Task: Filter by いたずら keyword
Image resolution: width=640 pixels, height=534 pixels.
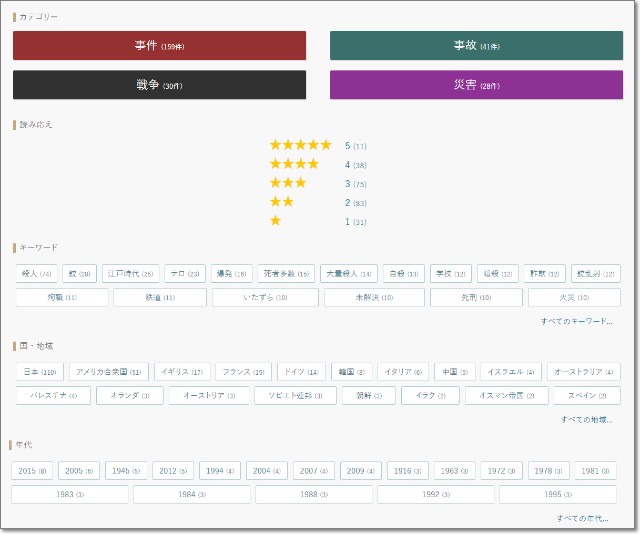Action: (265, 297)
